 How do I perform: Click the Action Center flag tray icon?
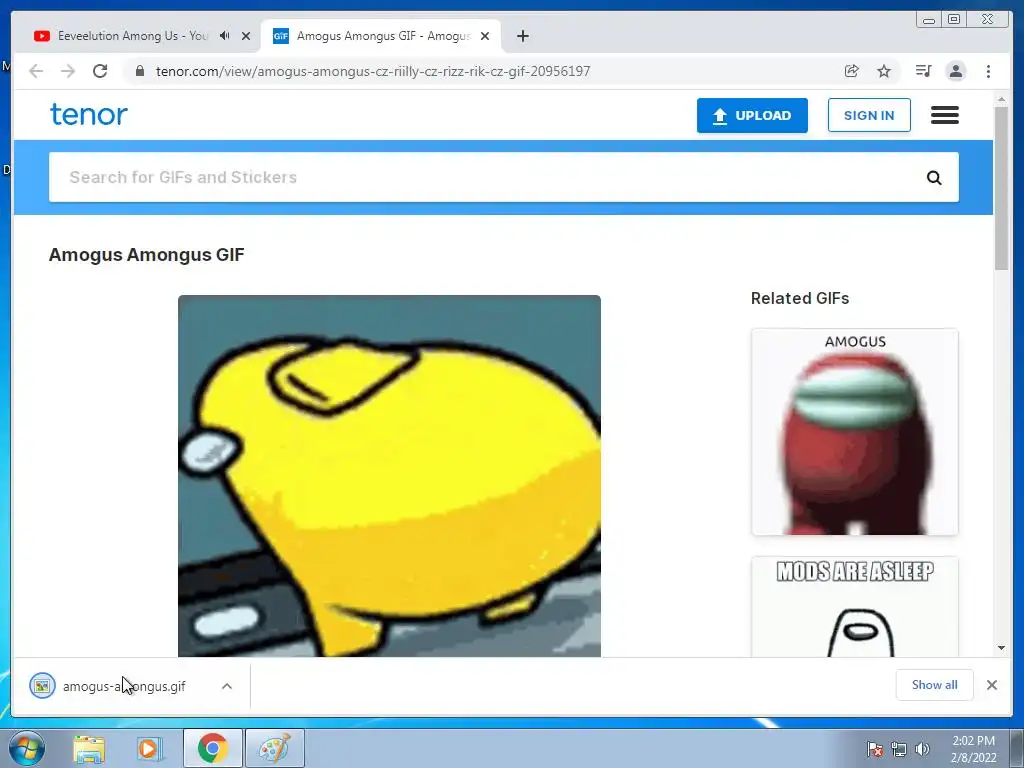click(874, 750)
